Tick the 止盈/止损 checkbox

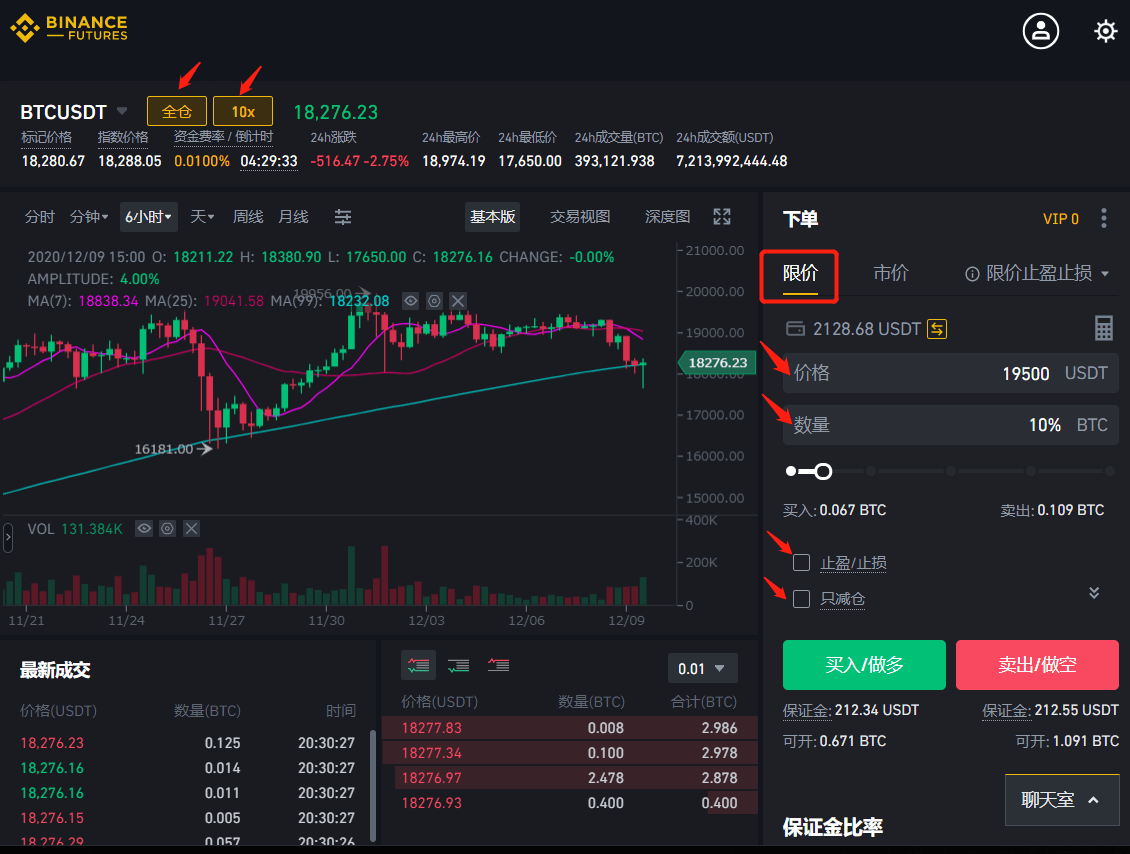801,562
